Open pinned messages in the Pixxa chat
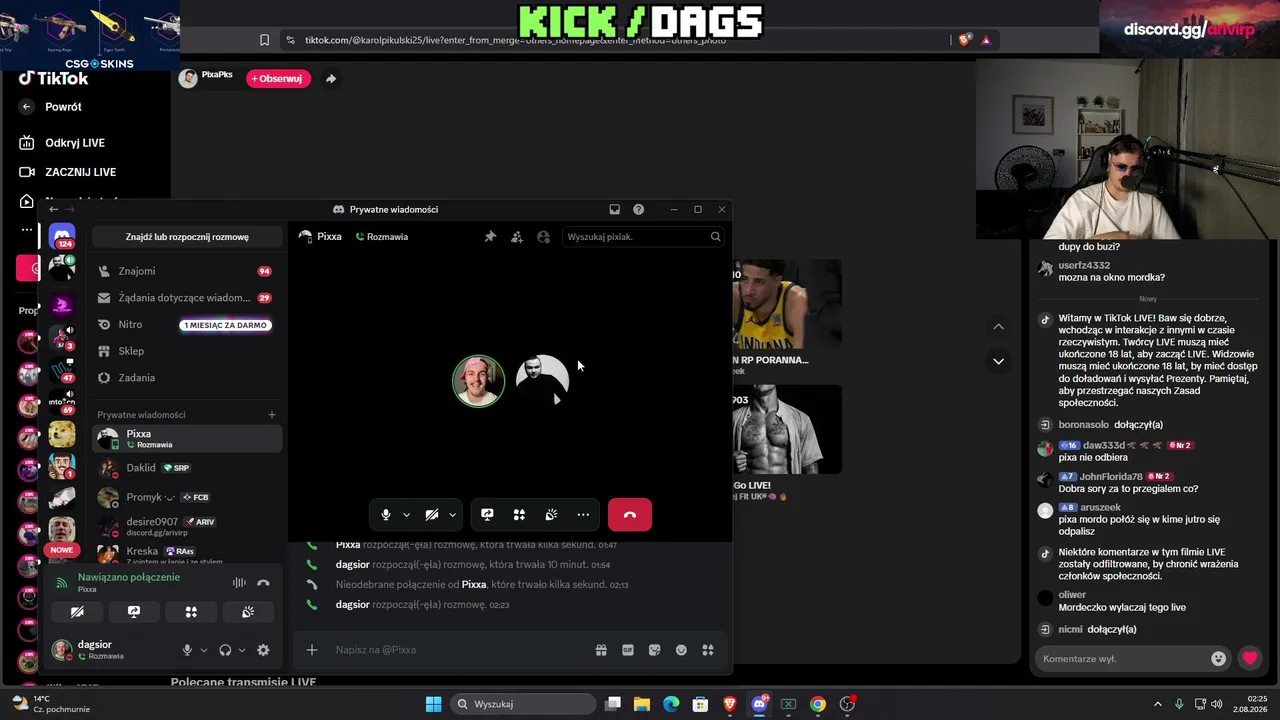Image resolution: width=1280 pixels, height=720 pixels. [x=490, y=237]
